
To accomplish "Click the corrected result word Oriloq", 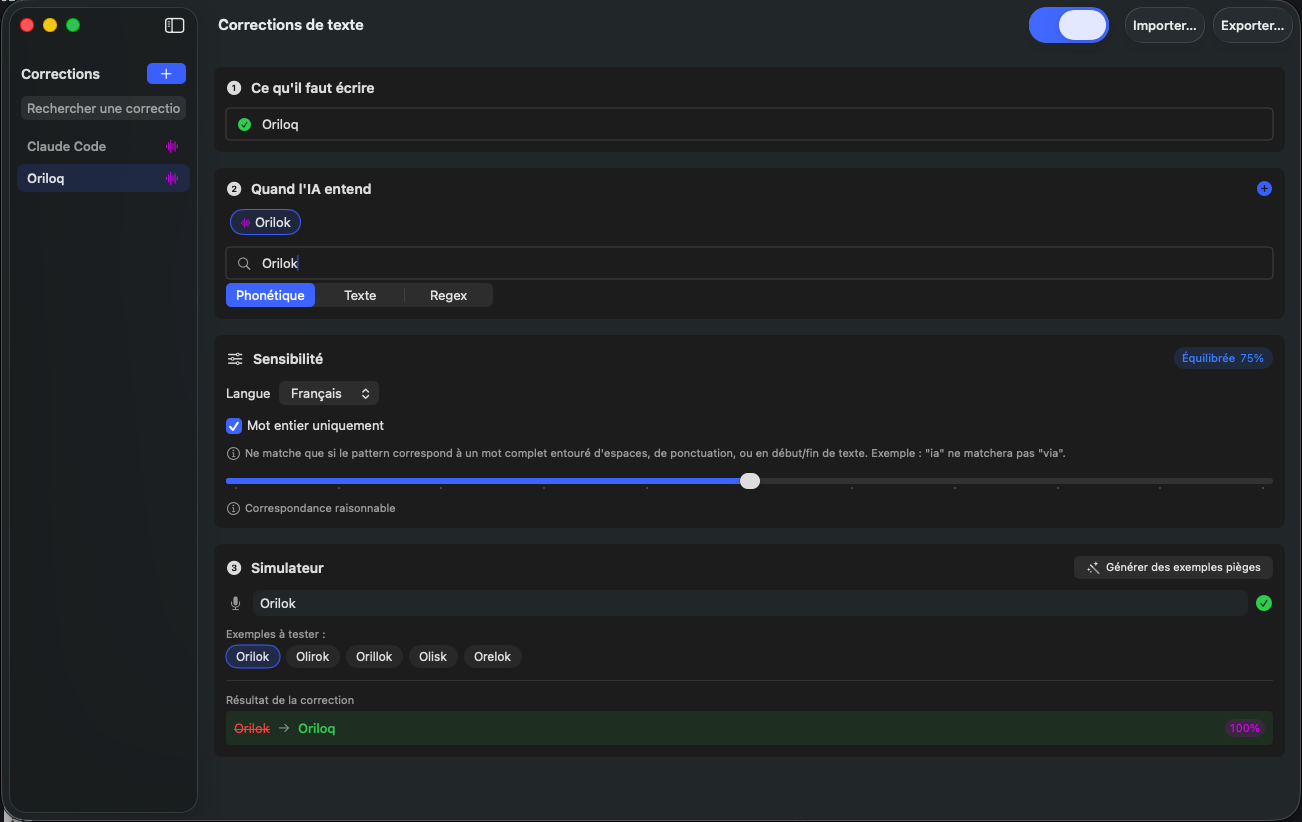I will 317,728.
